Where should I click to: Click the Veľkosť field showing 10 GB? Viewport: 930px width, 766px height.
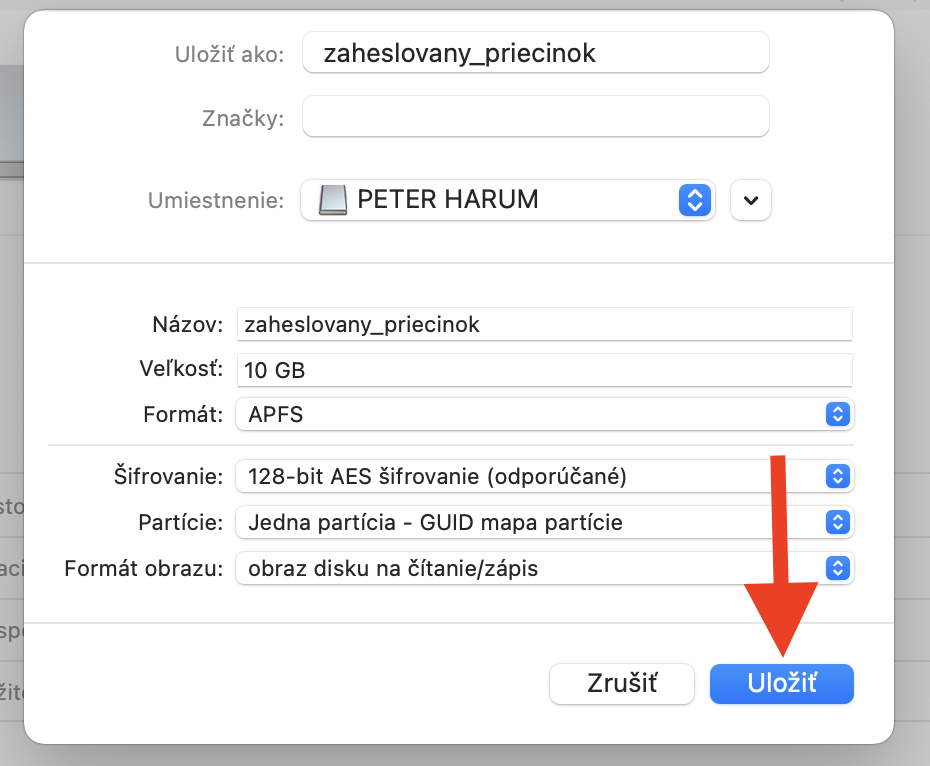point(544,370)
